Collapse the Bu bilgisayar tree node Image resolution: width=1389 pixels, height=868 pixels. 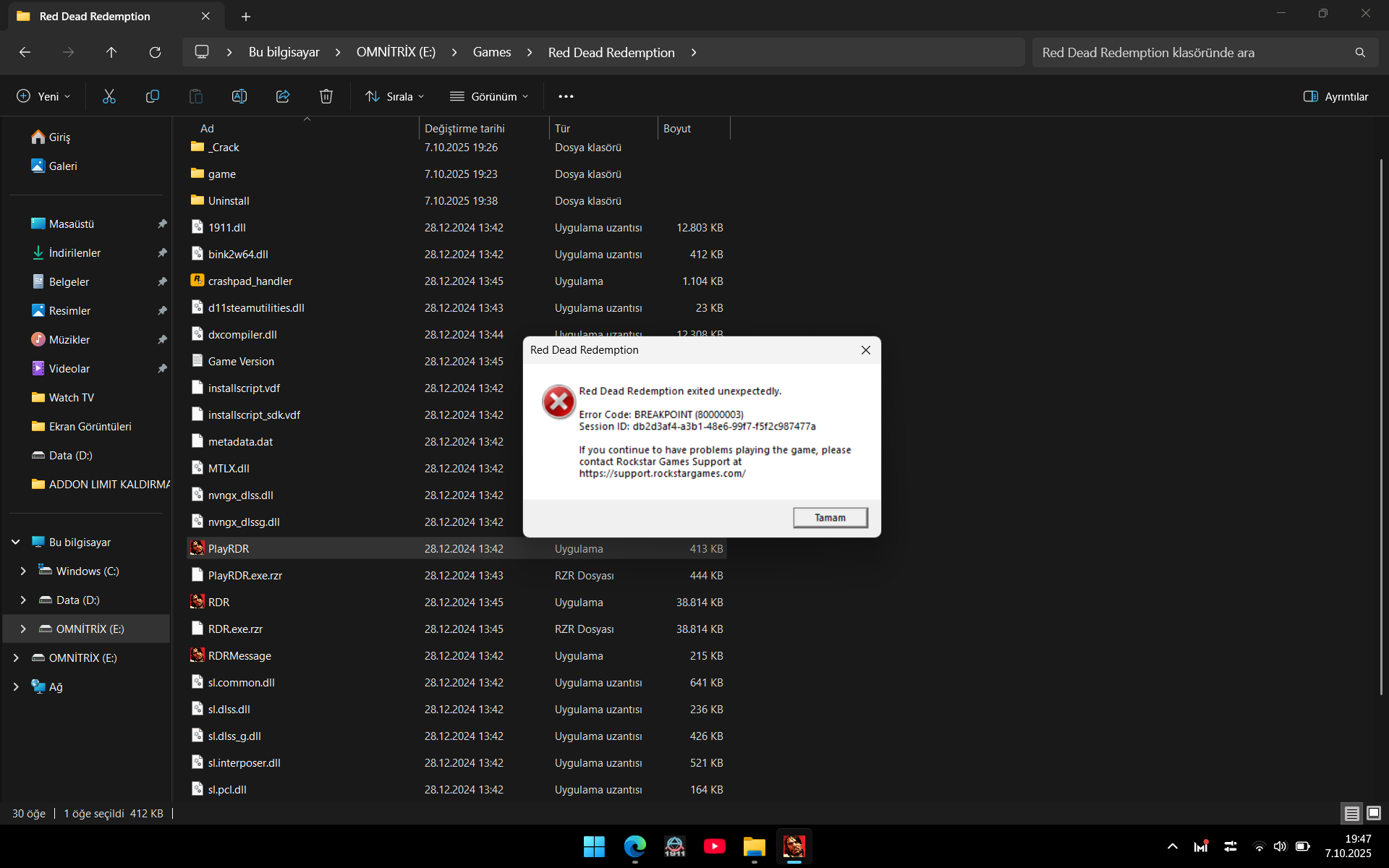(16, 542)
